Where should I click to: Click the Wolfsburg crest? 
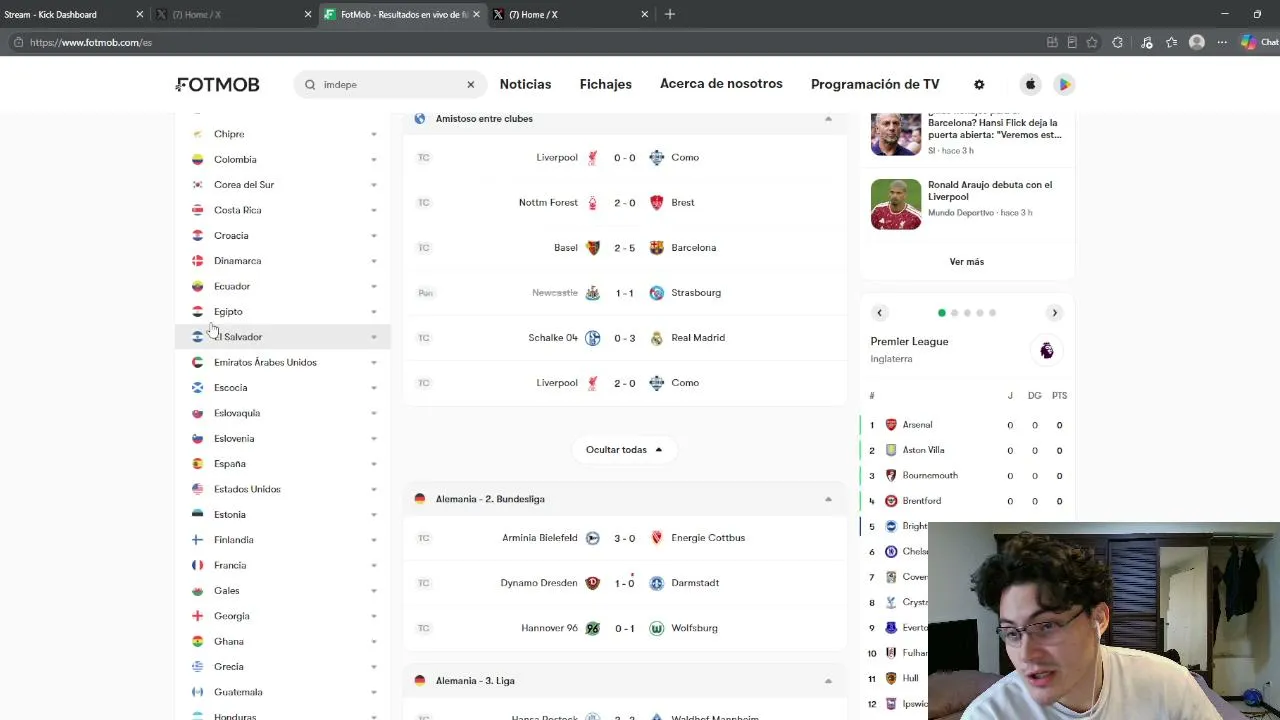pos(656,628)
